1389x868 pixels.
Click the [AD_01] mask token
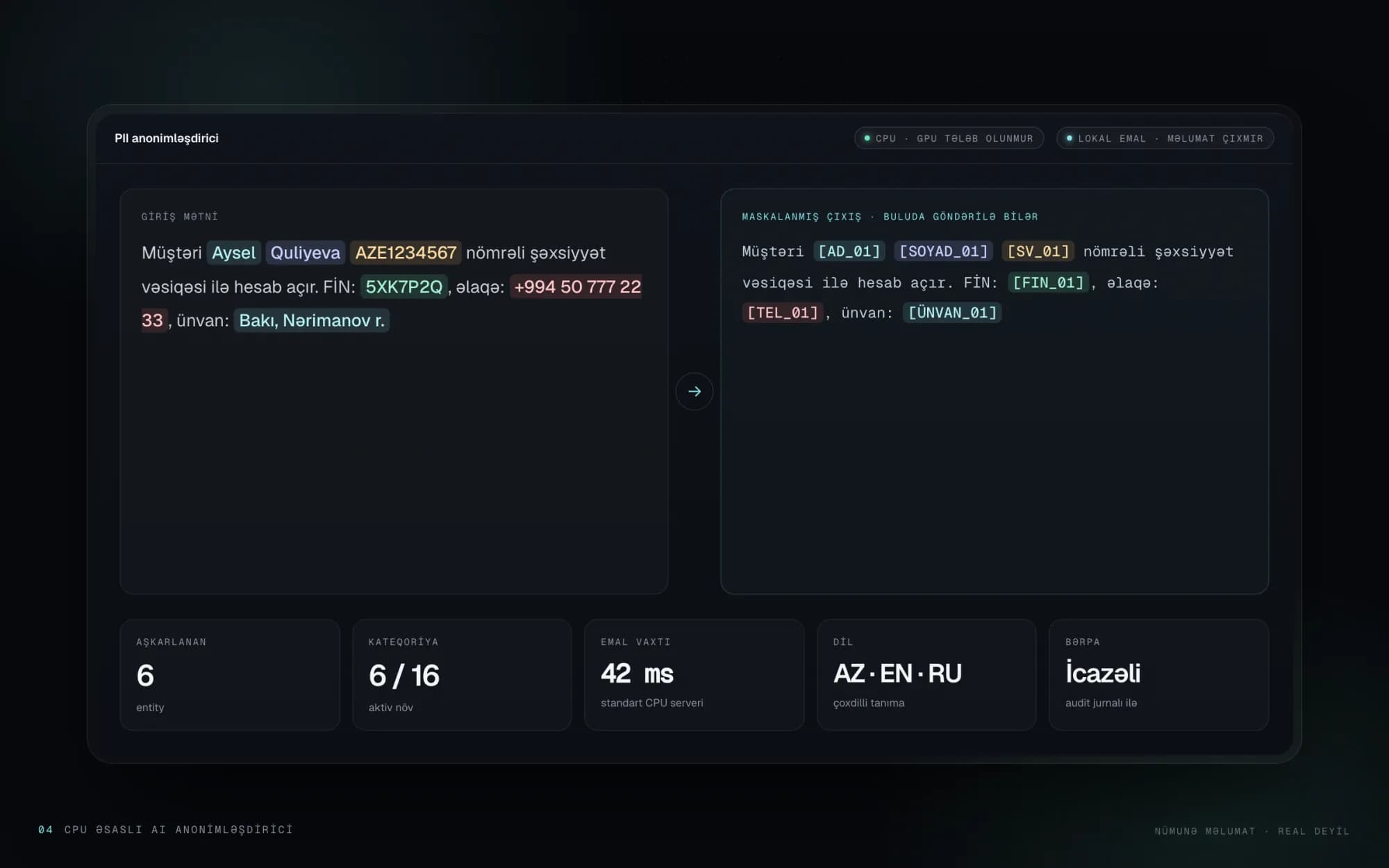point(849,251)
